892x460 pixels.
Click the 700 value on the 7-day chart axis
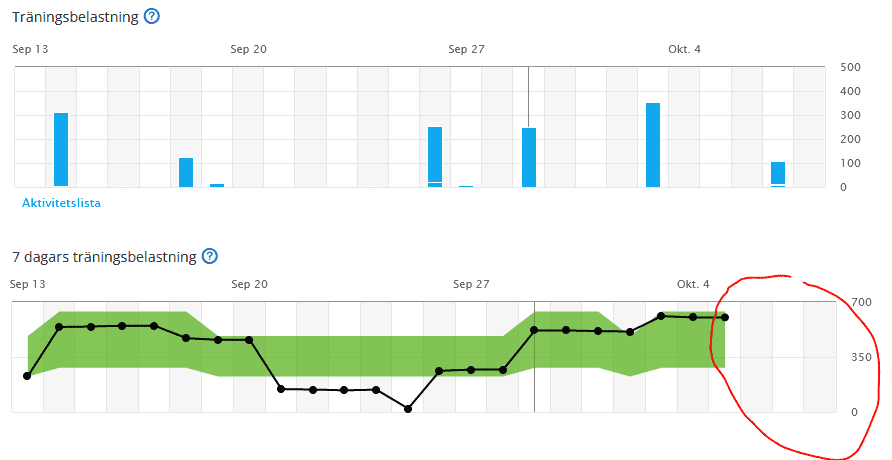(860, 302)
